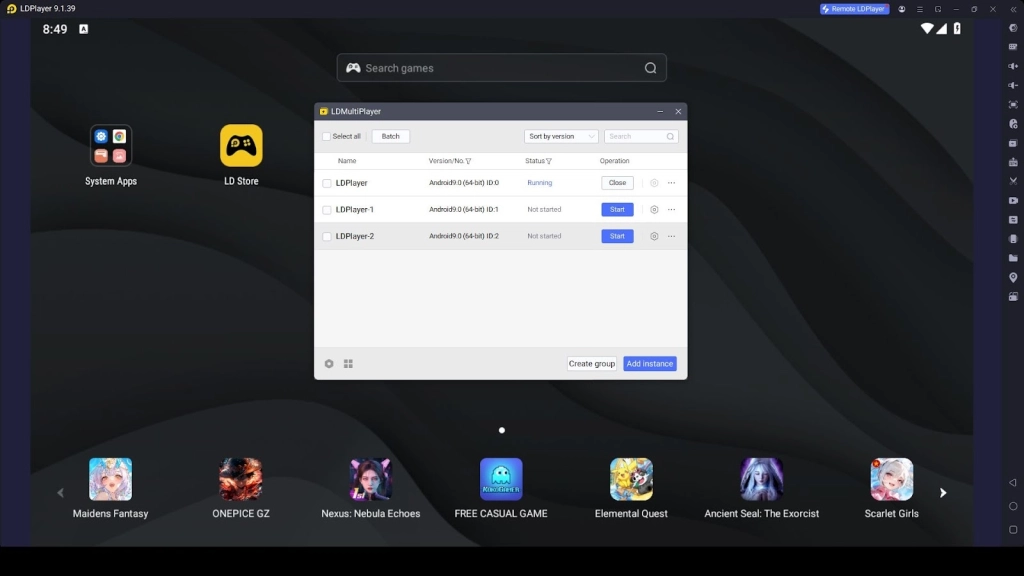Click the Create group button
1024x576 pixels.
[592, 364]
